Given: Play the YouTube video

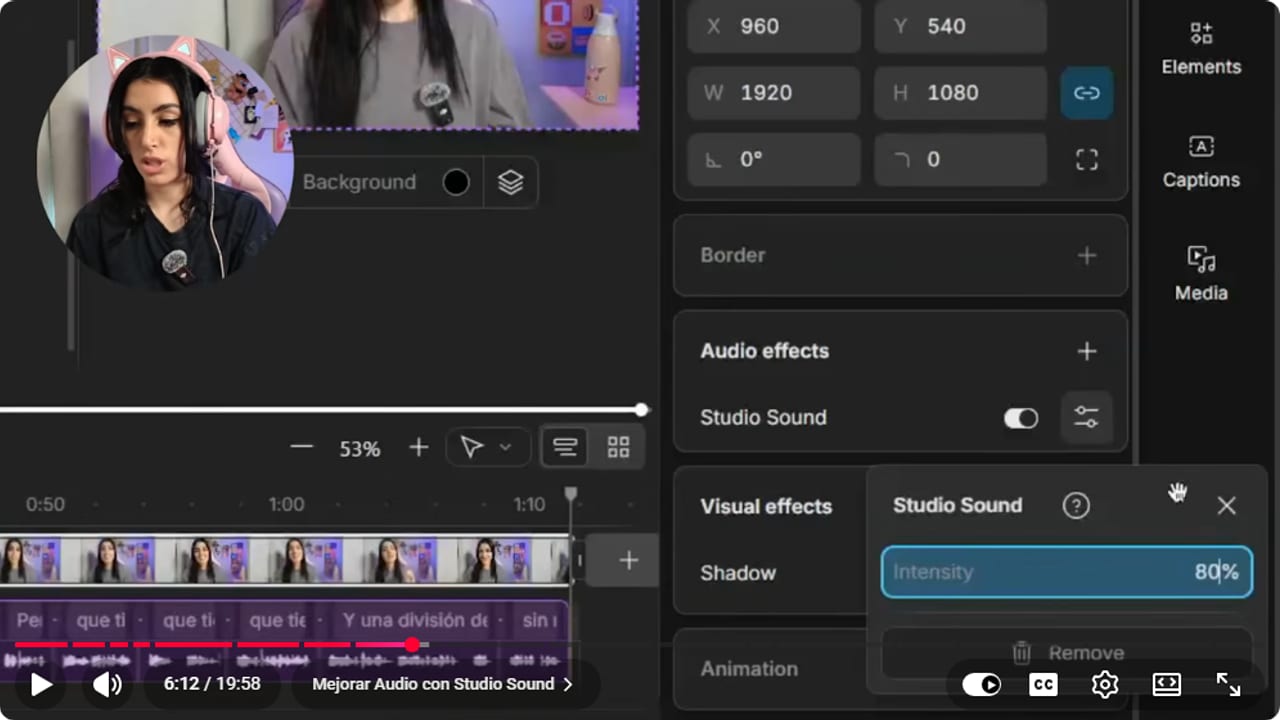Looking at the screenshot, I should [41, 684].
